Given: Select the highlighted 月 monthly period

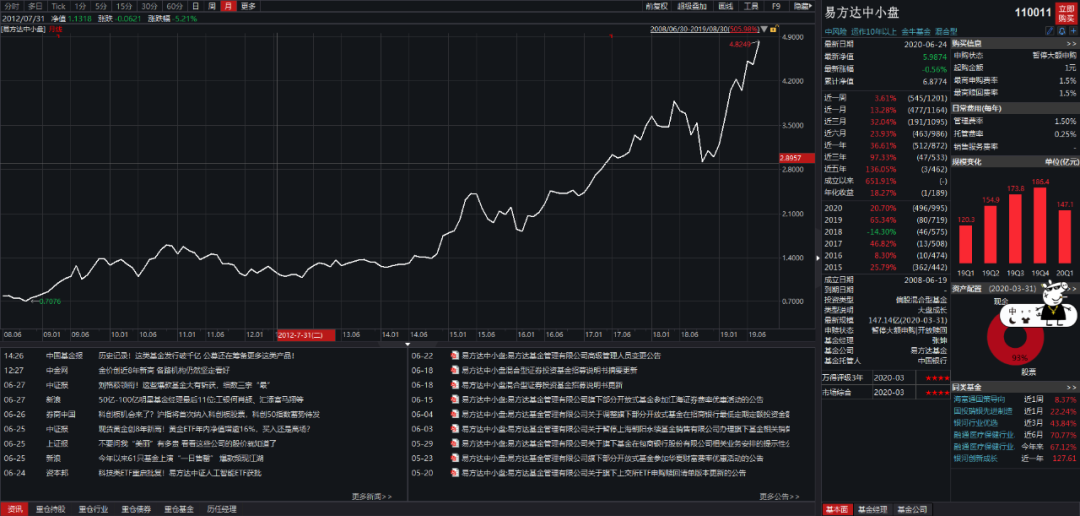Looking at the screenshot, I should [229, 6].
